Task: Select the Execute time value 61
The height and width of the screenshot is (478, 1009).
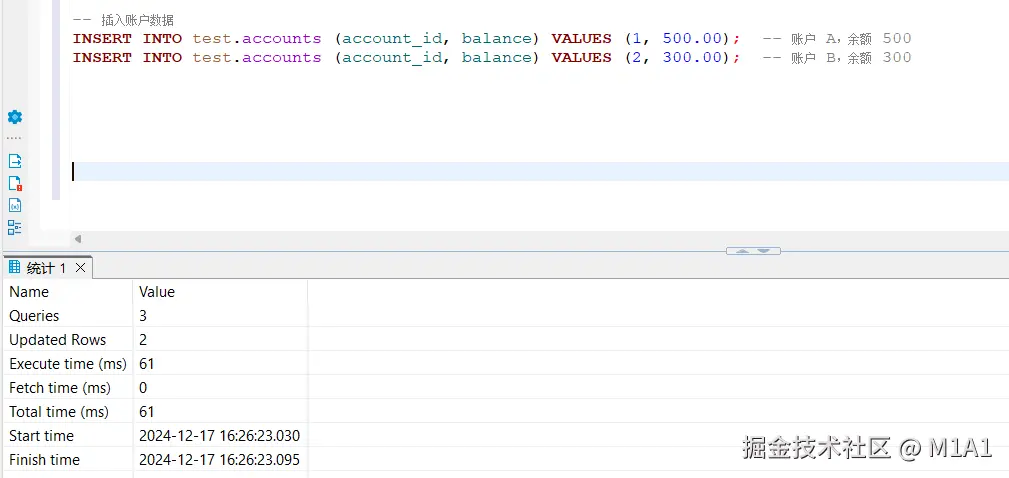Action: pyautogui.click(x=147, y=364)
